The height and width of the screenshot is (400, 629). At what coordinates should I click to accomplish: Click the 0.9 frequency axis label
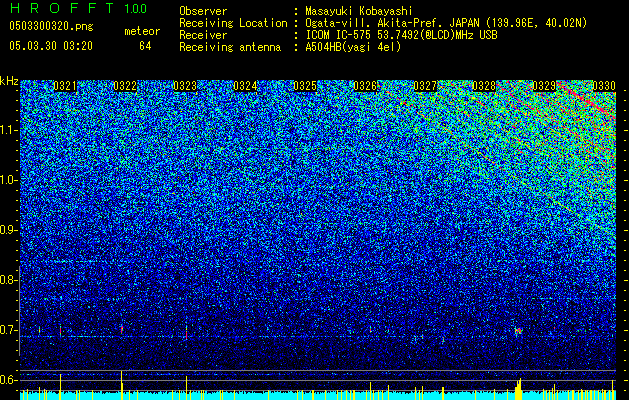[8, 230]
